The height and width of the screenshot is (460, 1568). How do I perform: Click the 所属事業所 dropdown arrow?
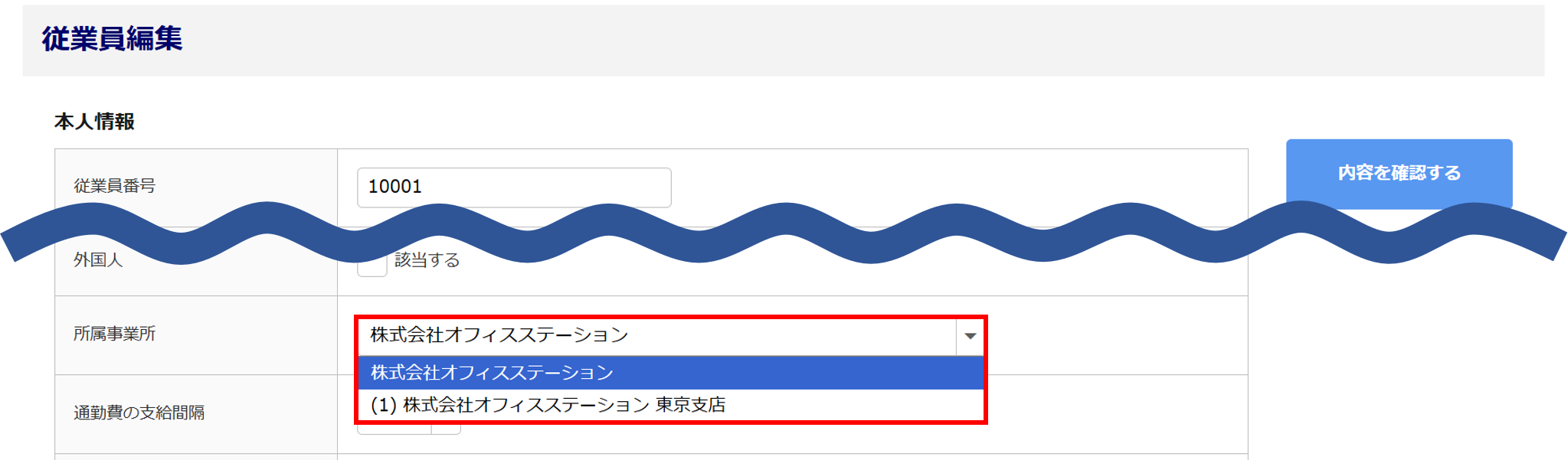tap(970, 336)
